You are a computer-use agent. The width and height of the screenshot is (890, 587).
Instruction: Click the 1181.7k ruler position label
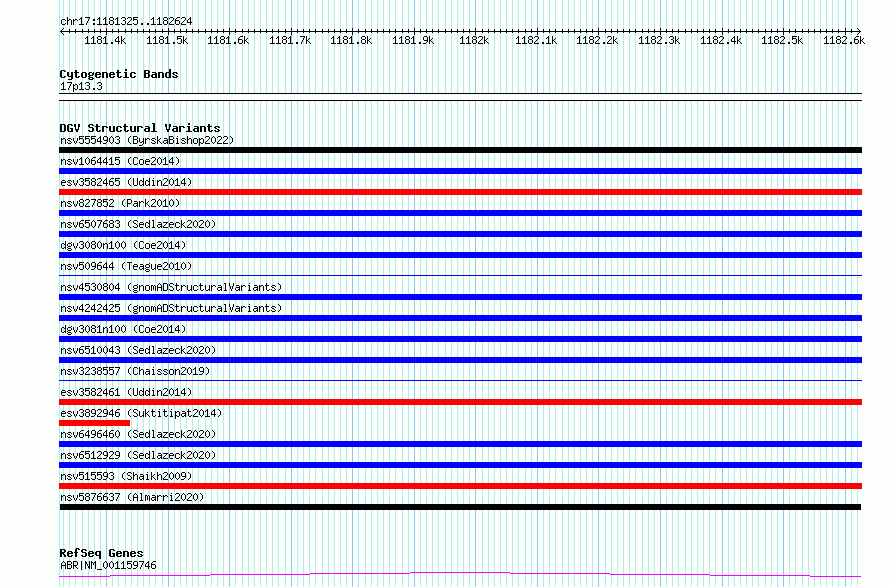coord(290,40)
